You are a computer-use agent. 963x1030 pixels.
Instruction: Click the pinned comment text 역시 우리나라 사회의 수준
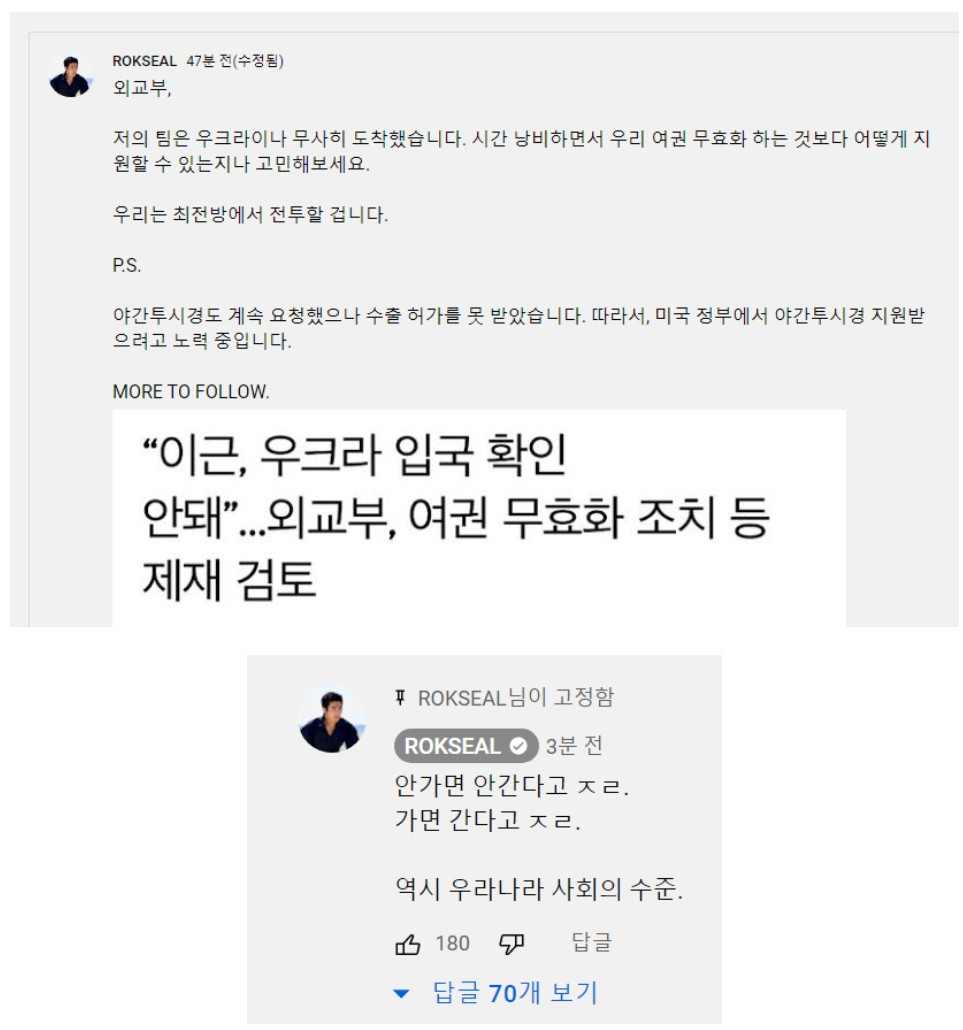pyautogui.click(x=539, y=889)
